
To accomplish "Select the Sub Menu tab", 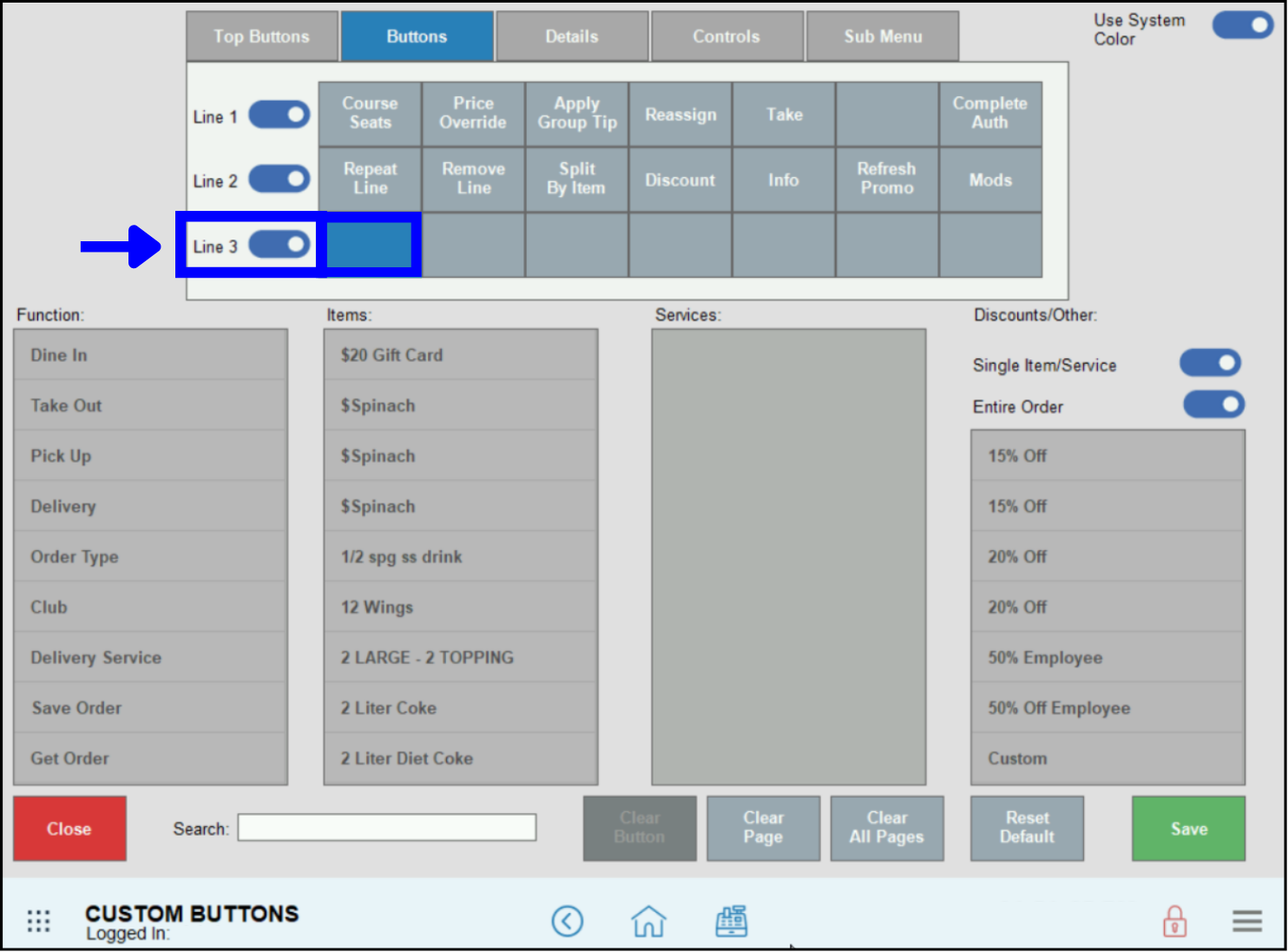I will (883, 36).
